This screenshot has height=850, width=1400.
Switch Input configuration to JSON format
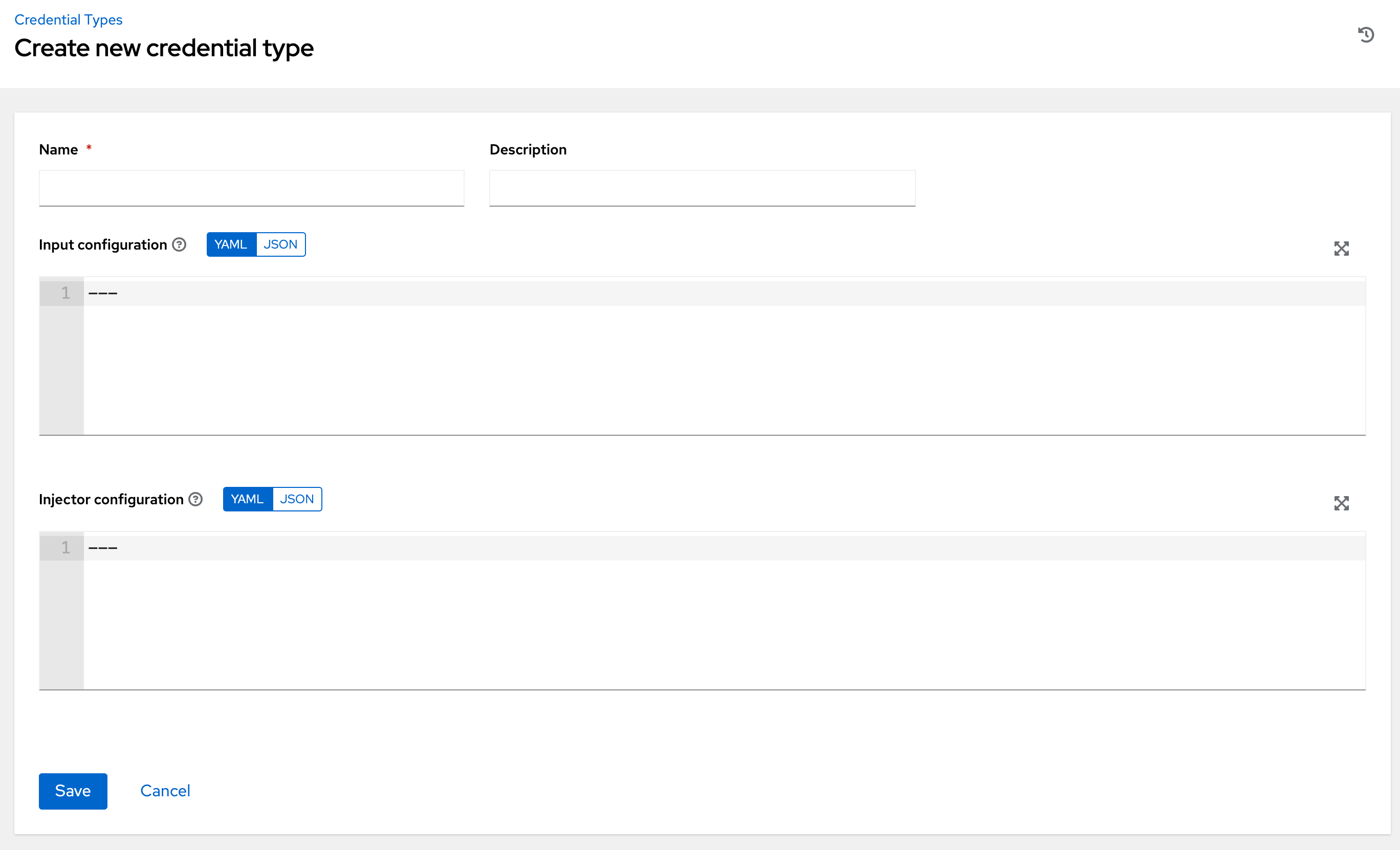click(x=281, y=244)
